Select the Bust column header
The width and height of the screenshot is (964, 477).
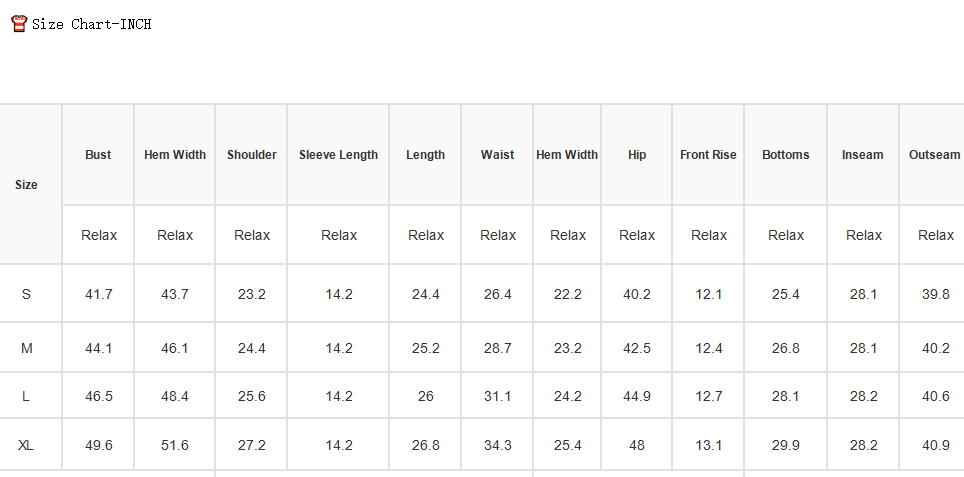(x=98, y=155)
